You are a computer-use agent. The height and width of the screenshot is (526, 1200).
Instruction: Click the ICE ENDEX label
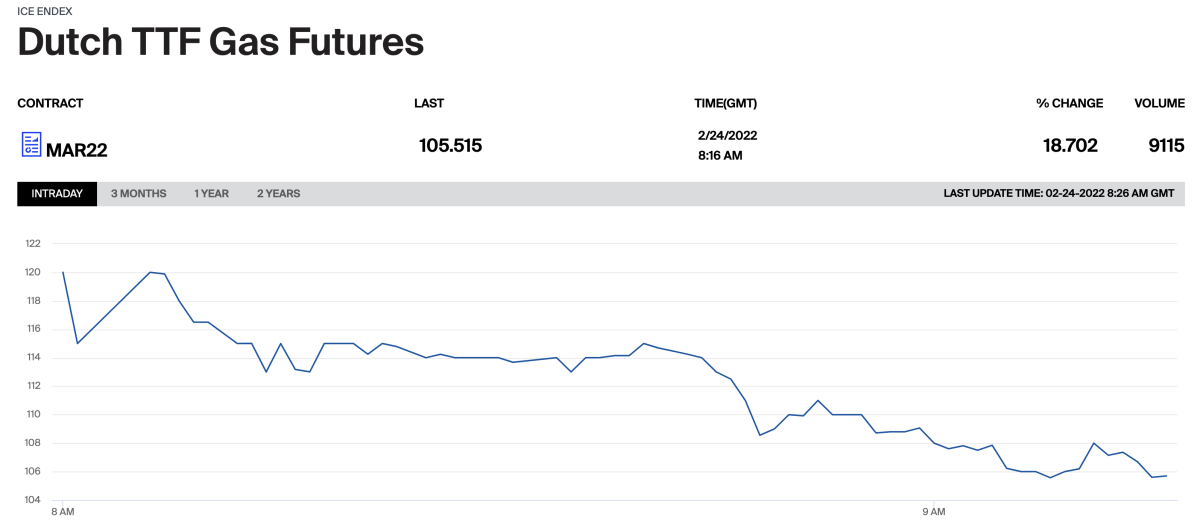(x=46, y=9)
